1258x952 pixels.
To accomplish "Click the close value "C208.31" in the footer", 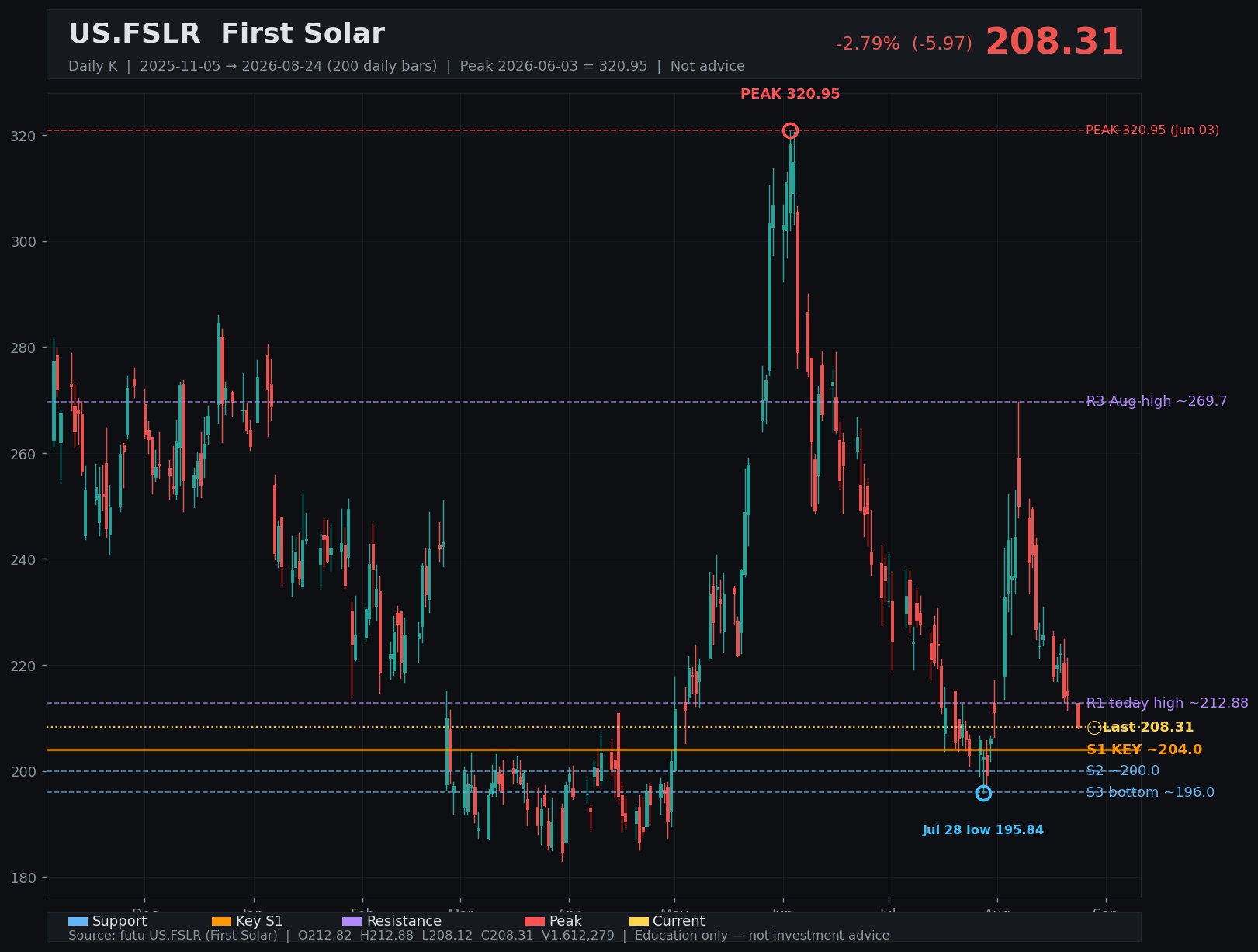I will pyautogui.click(x=508, y=936).
